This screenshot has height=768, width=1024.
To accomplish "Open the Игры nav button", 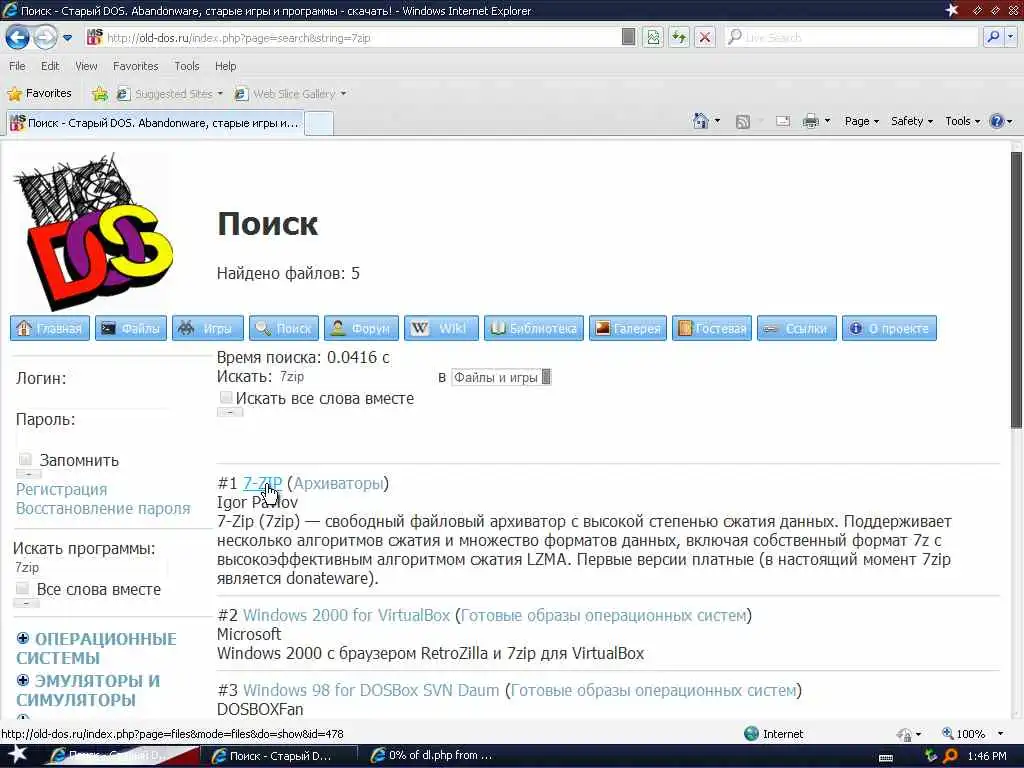I will coord(208,328).
